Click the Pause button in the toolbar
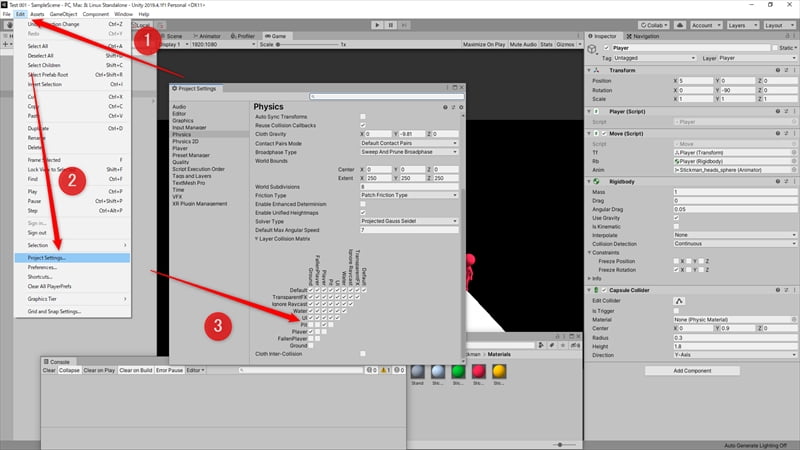Screen dimensions: 800x450 (x=391, y=25)
